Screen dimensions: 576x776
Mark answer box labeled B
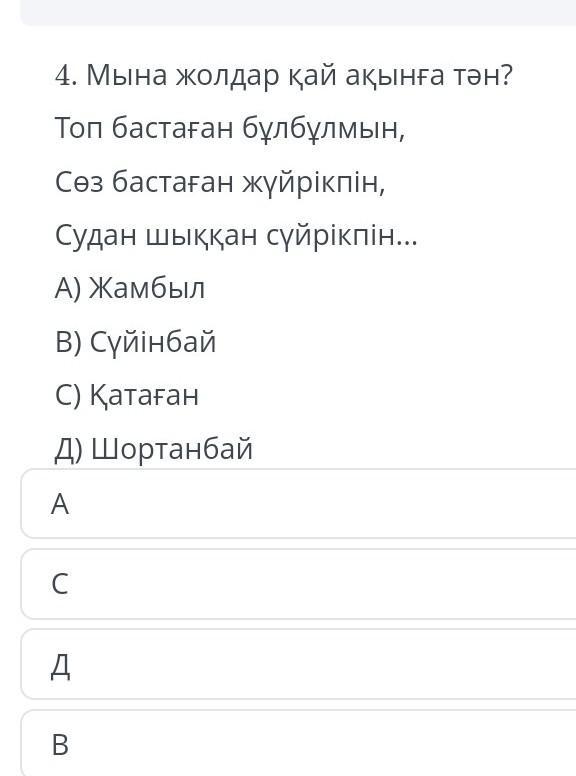[298, 743]
